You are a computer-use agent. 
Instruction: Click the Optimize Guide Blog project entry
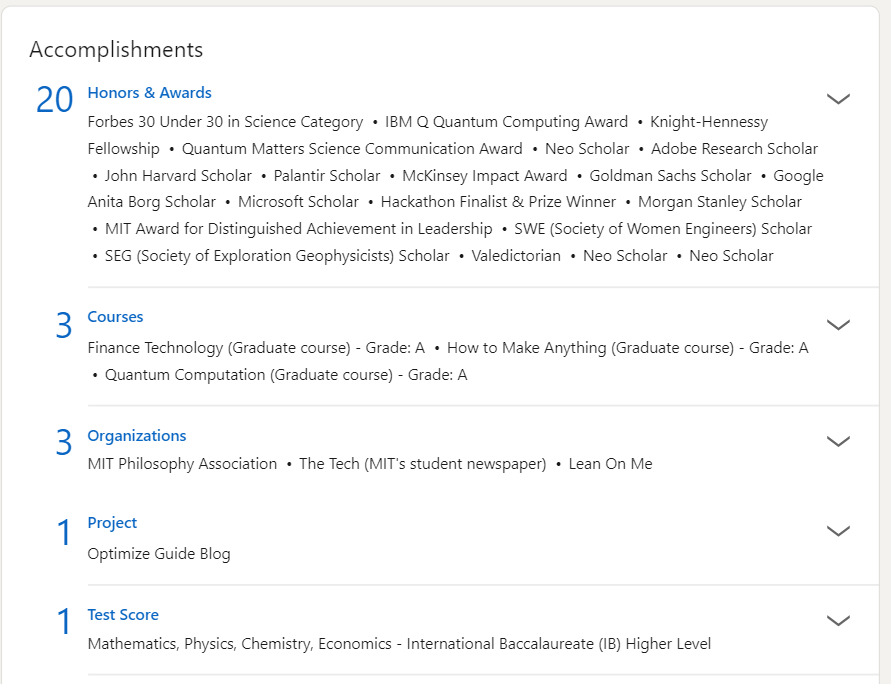(x=159, y=554)
